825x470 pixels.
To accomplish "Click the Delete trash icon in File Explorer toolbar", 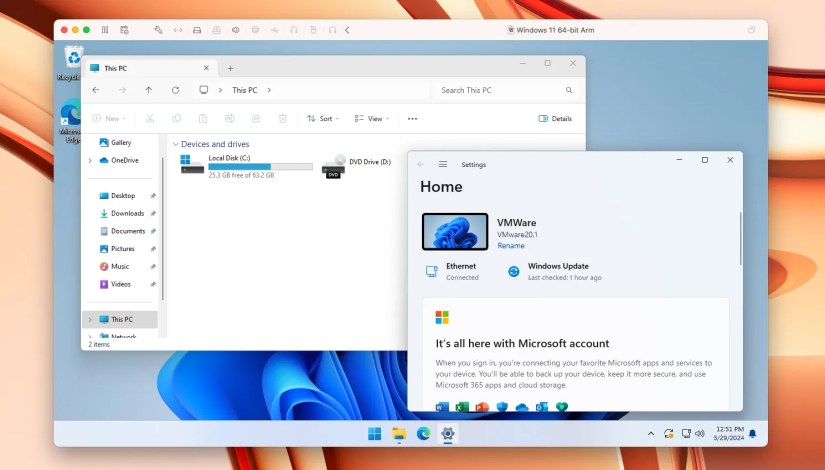I will pyautogui.click(x=283, y=118).
